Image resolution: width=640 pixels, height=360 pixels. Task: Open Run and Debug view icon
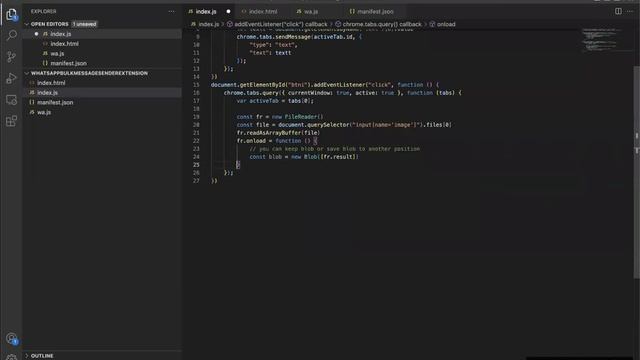[x=11, y=78]
